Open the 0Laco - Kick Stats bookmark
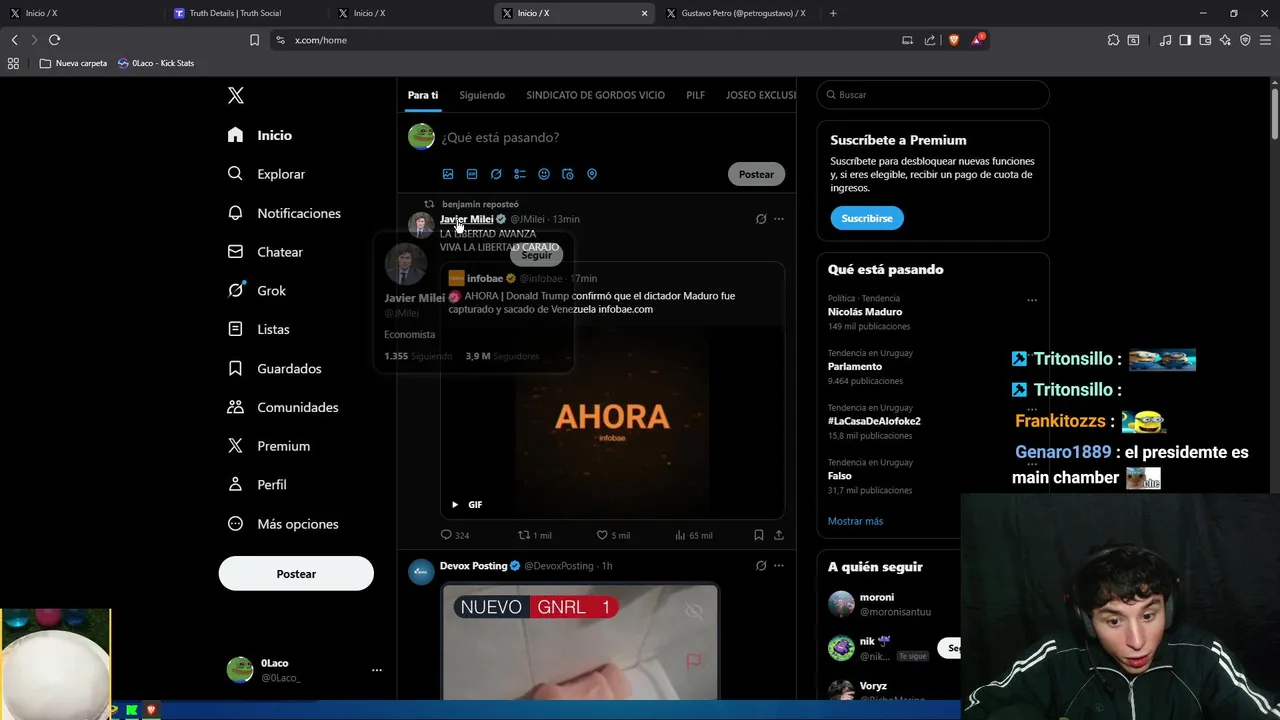The width and height of the screenshot is (1280, 720). (156, 63)
